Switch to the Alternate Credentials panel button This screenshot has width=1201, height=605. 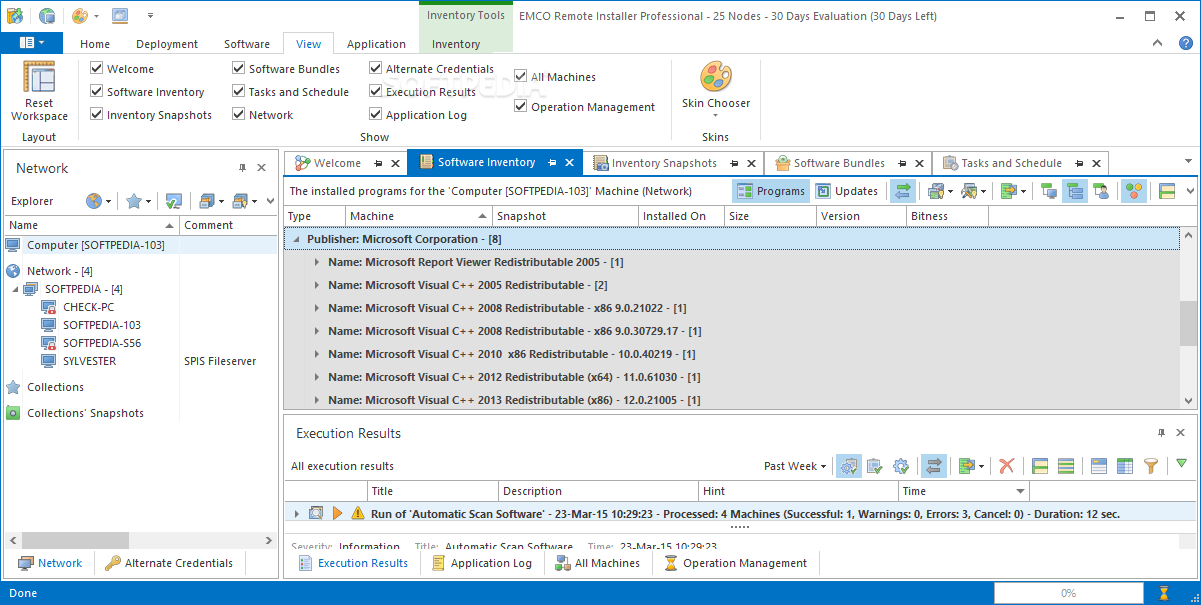(x=168, y=563)
